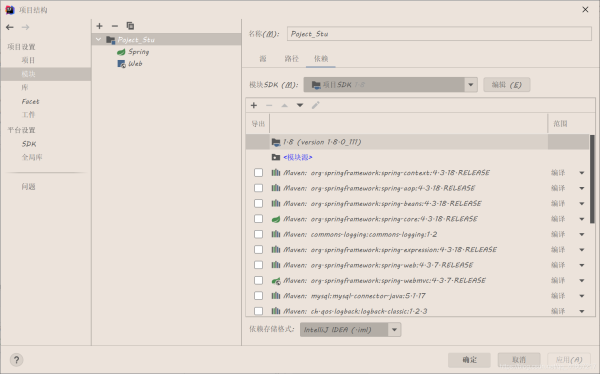Toggle export checkbox for spring-web
Viewport: 600px width, 374px height.
point(258,265)
